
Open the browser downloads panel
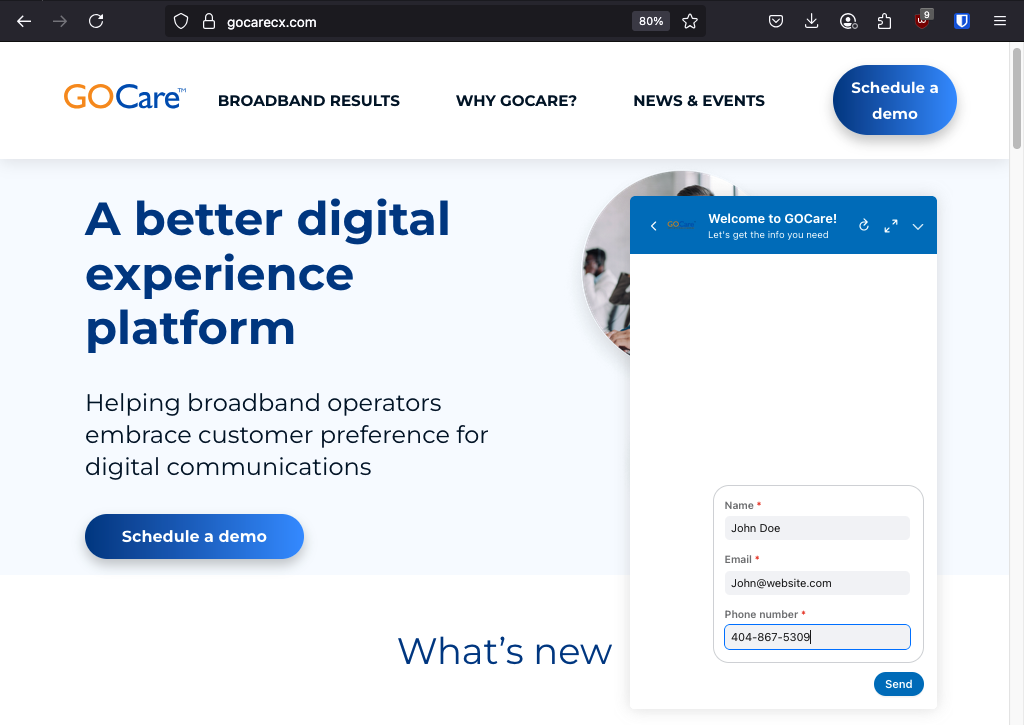(x=812, y=22)
